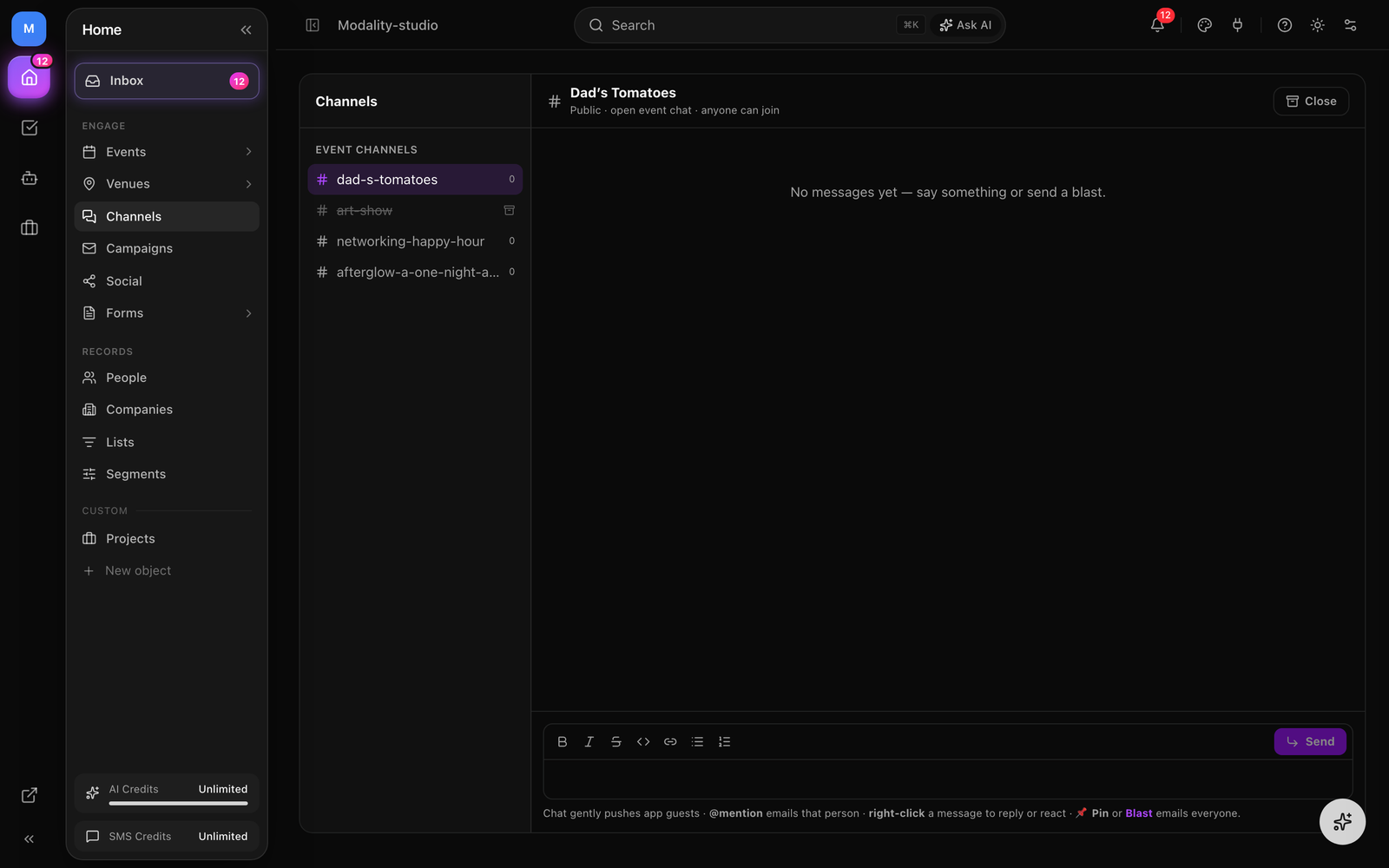
Task: Open Segments
Action: tap(167, 474)
